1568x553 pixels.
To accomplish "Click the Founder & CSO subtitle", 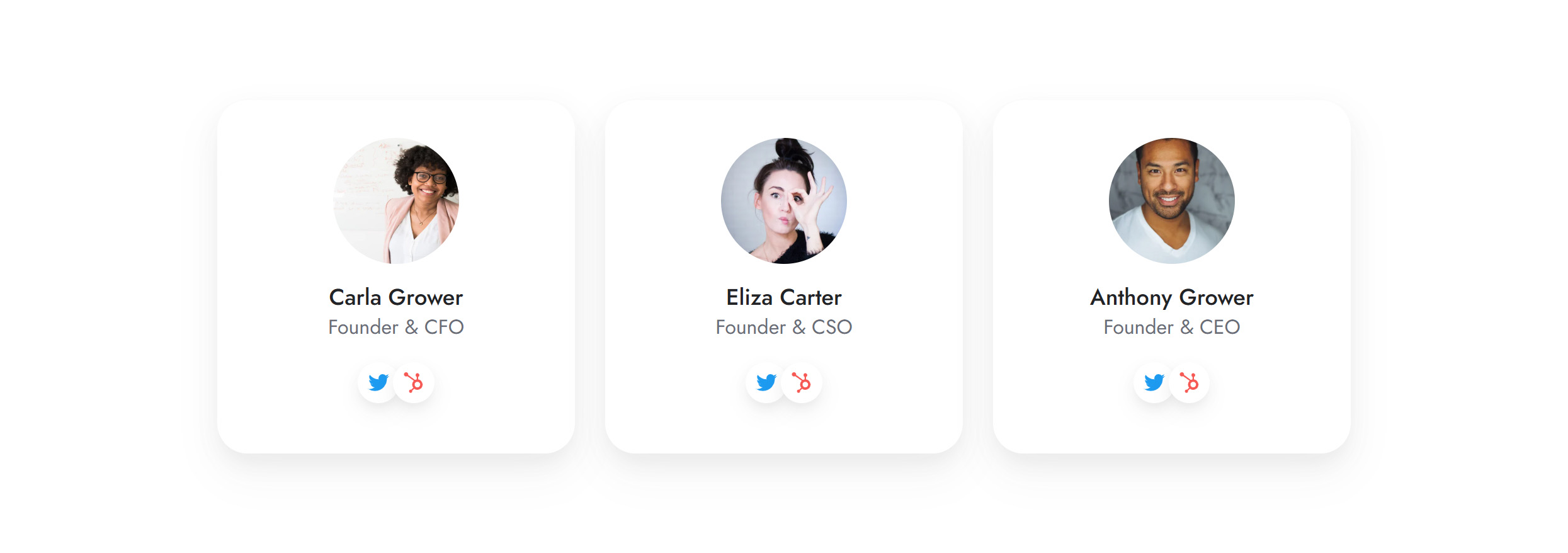I will click(784, 327).
